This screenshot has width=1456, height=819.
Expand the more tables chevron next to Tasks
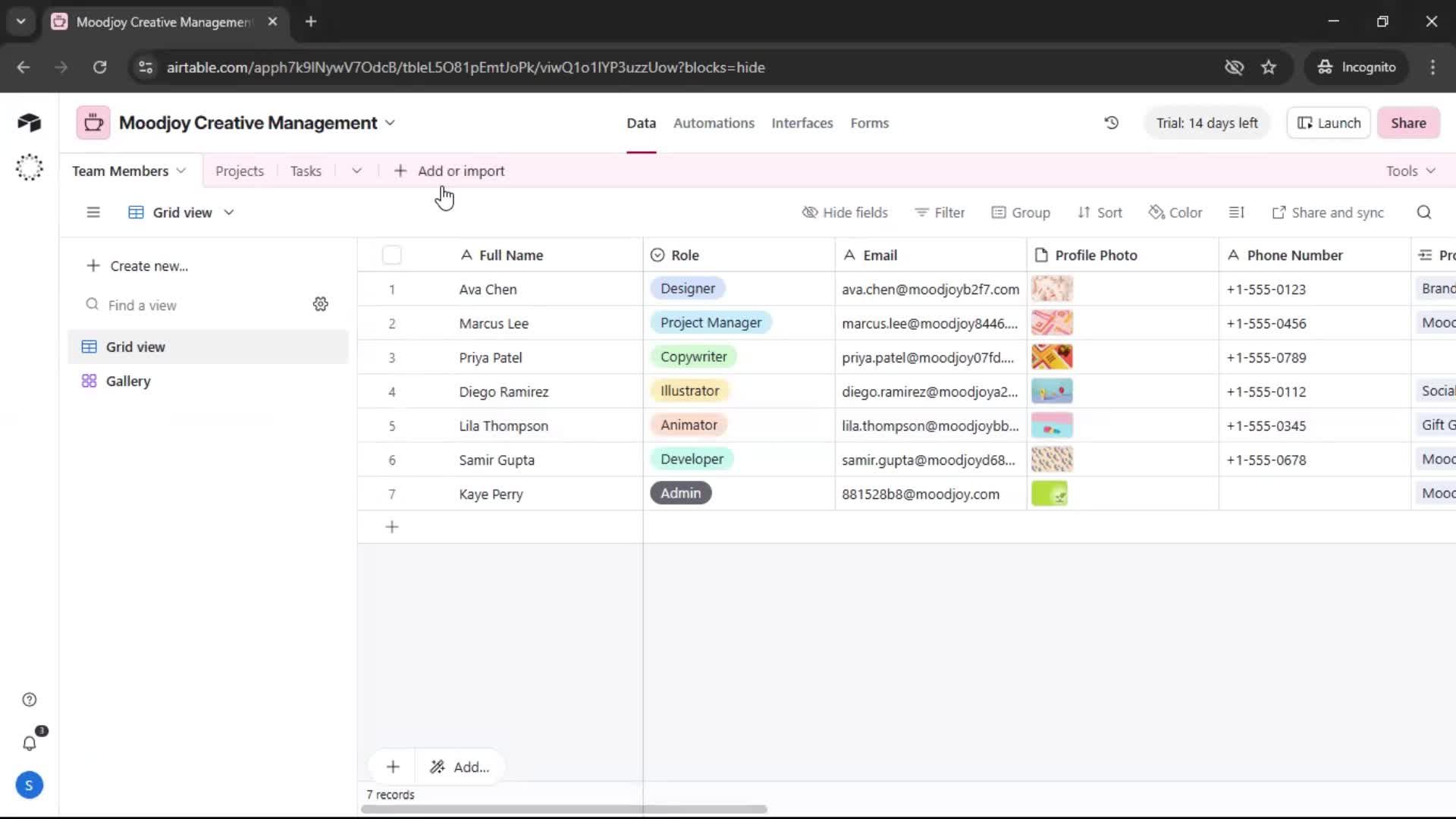click(x=356, y=171)
